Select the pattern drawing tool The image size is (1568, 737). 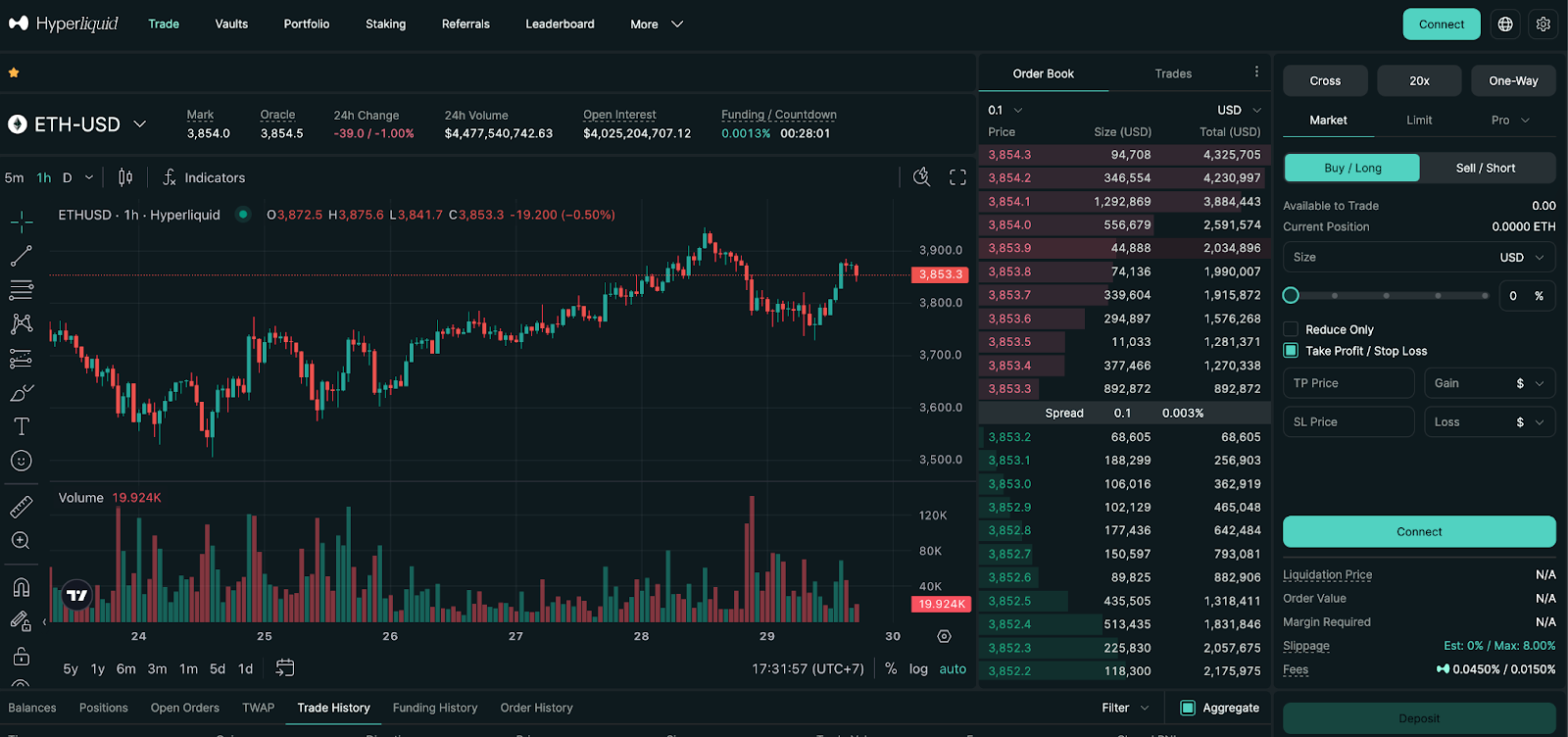tap(22, 323)
